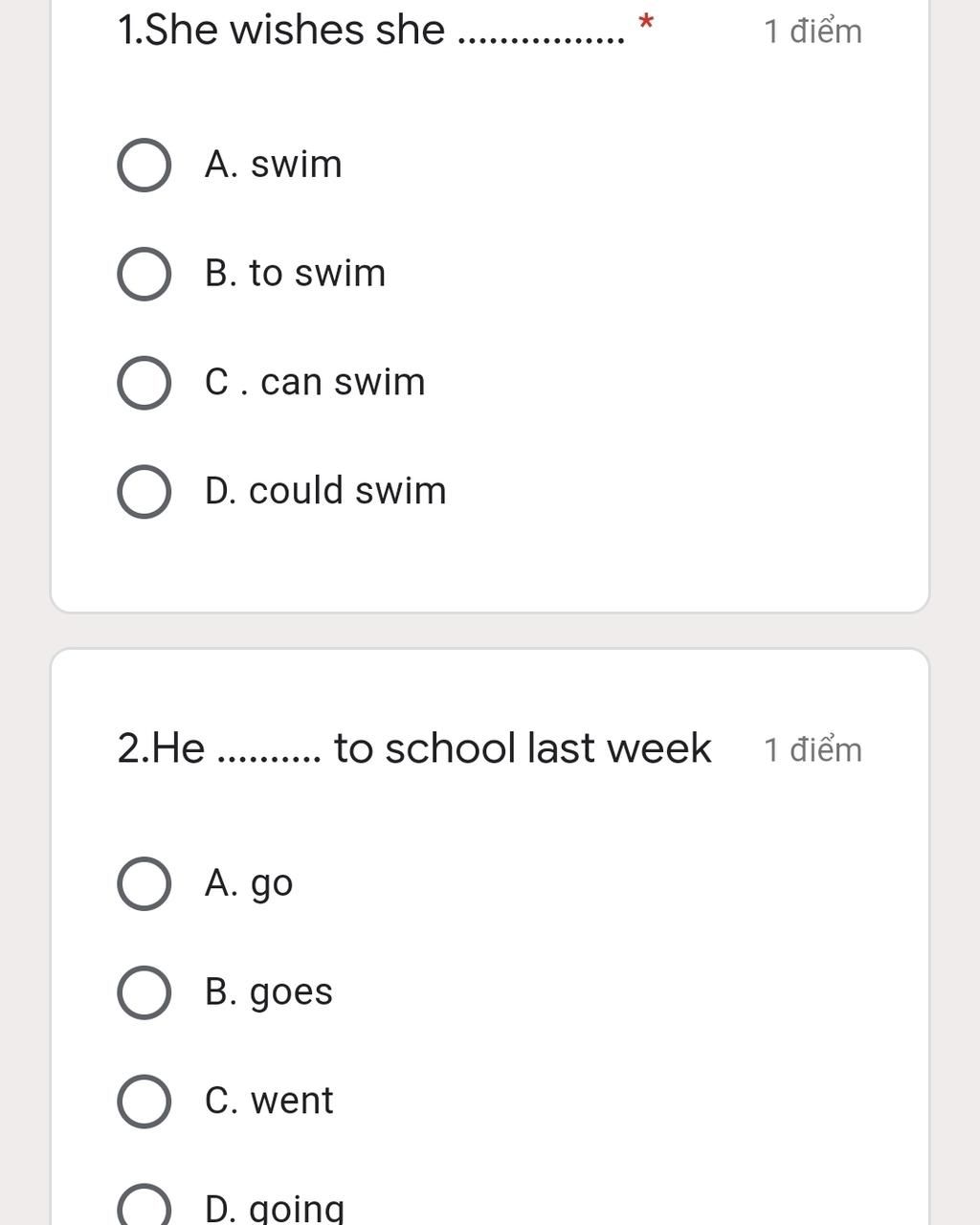
Task: Select the radio button for D. going
Action: [145, 1208]
